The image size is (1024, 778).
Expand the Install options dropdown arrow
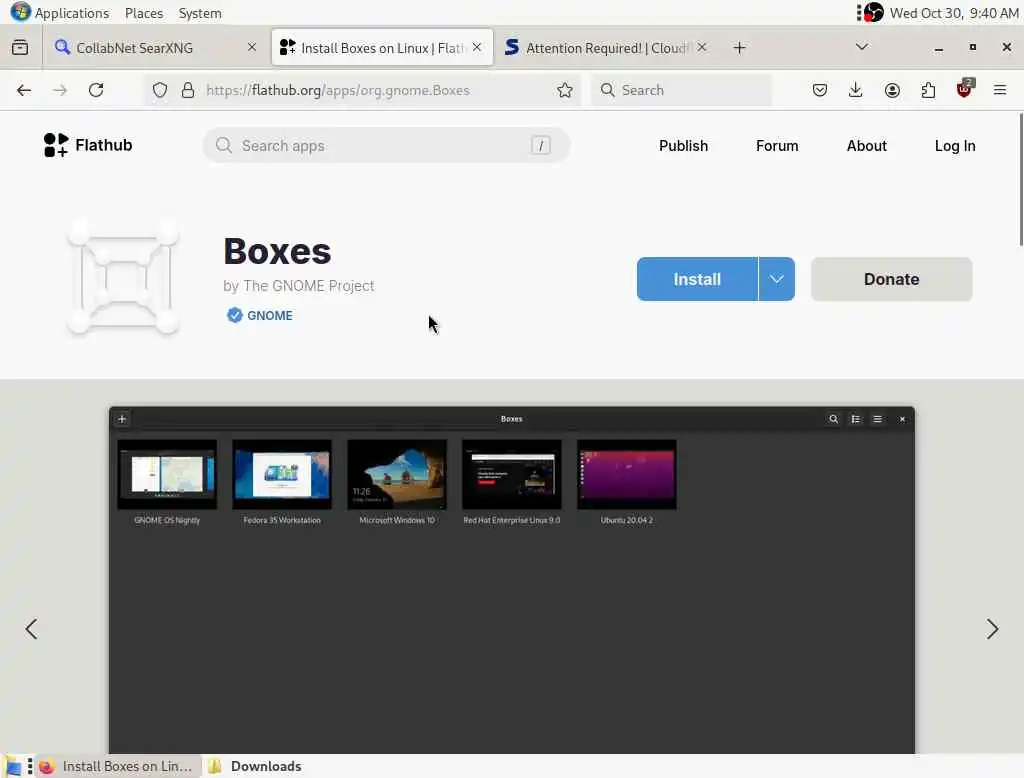pos(776,279)
